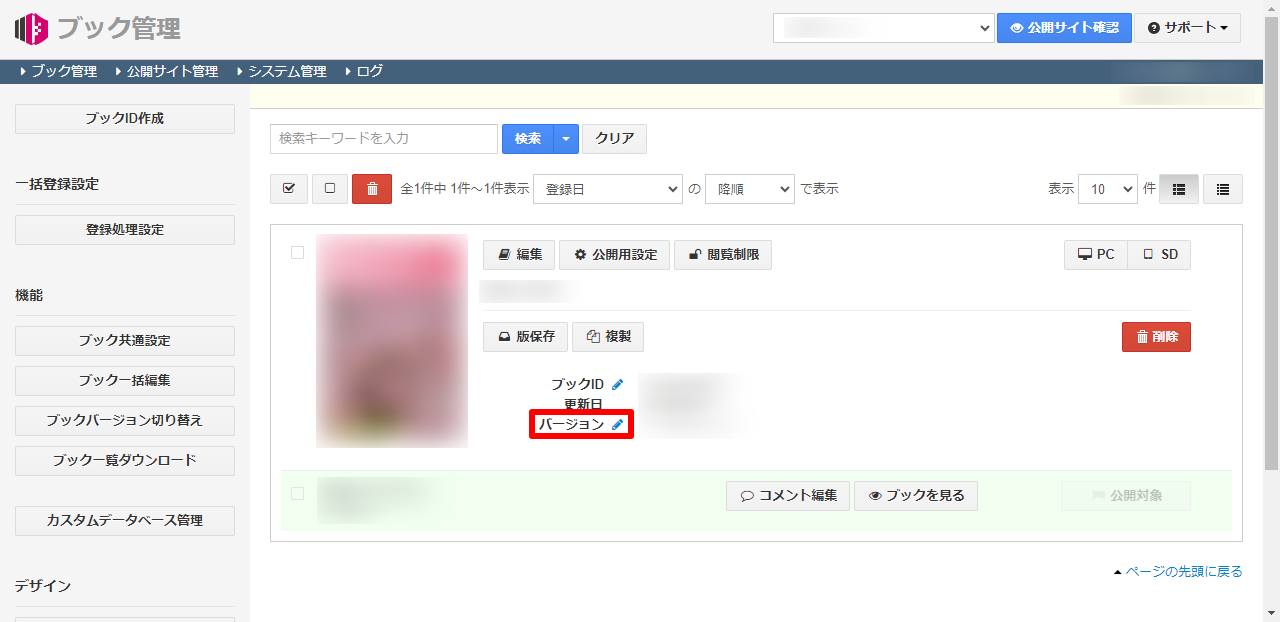This screenshot has height=622, width=1280.
Task: Click the pencil icon beside ブックID
Action: tap(619, 383)
